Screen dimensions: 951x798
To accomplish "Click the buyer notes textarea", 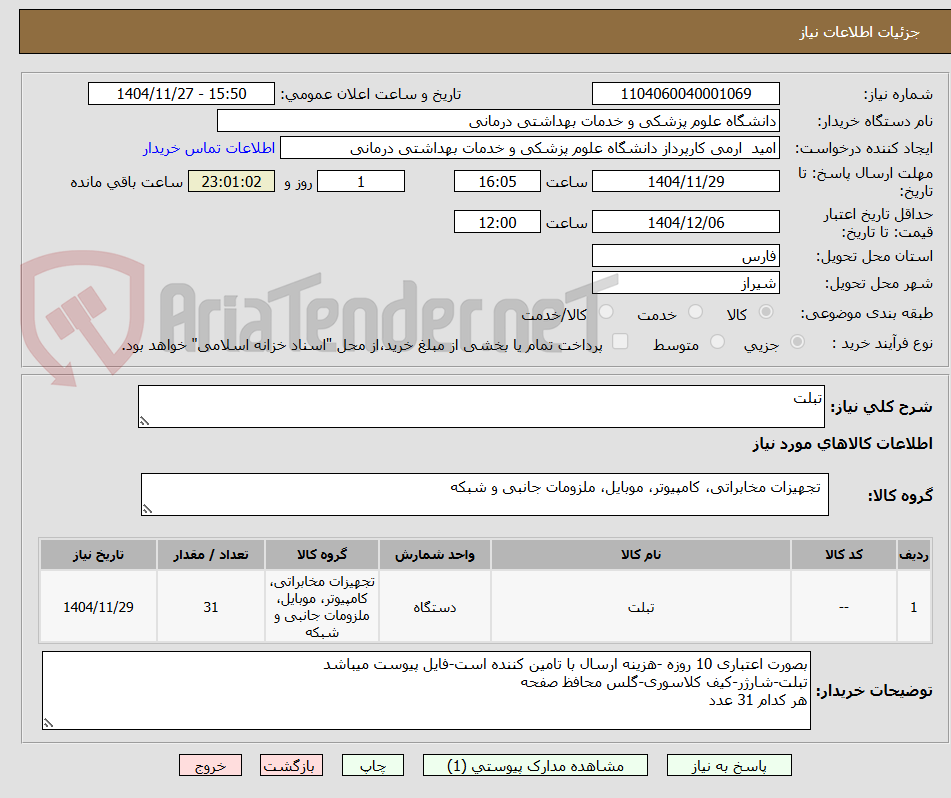I will 426,691.
